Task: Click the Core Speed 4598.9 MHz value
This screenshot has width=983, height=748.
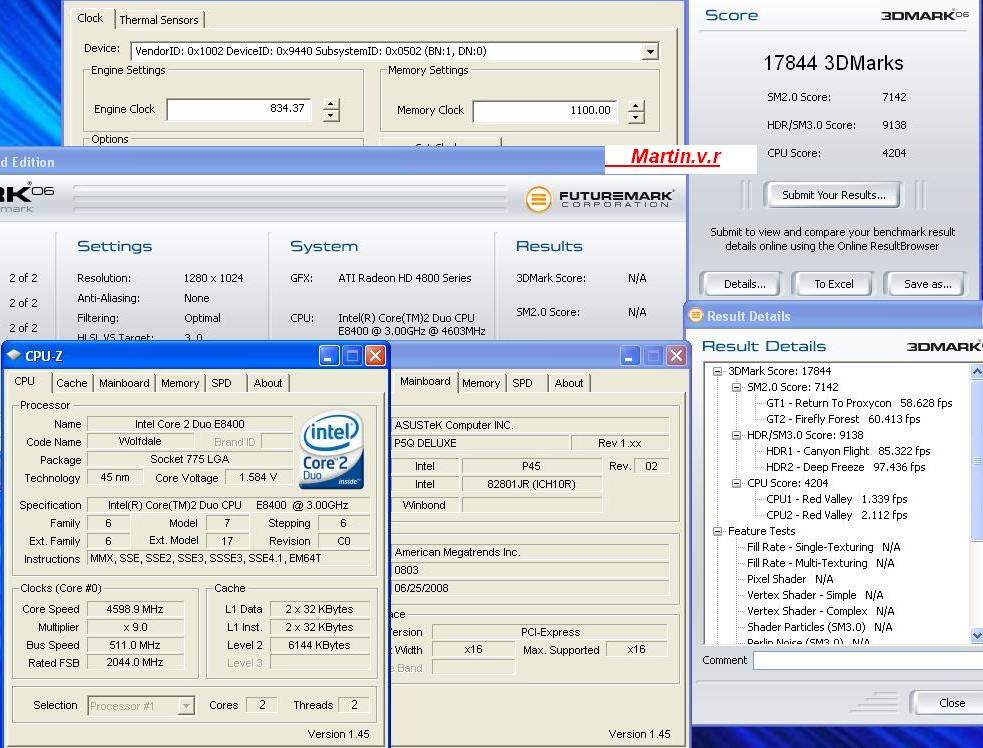Action: [x=135, y=609]
